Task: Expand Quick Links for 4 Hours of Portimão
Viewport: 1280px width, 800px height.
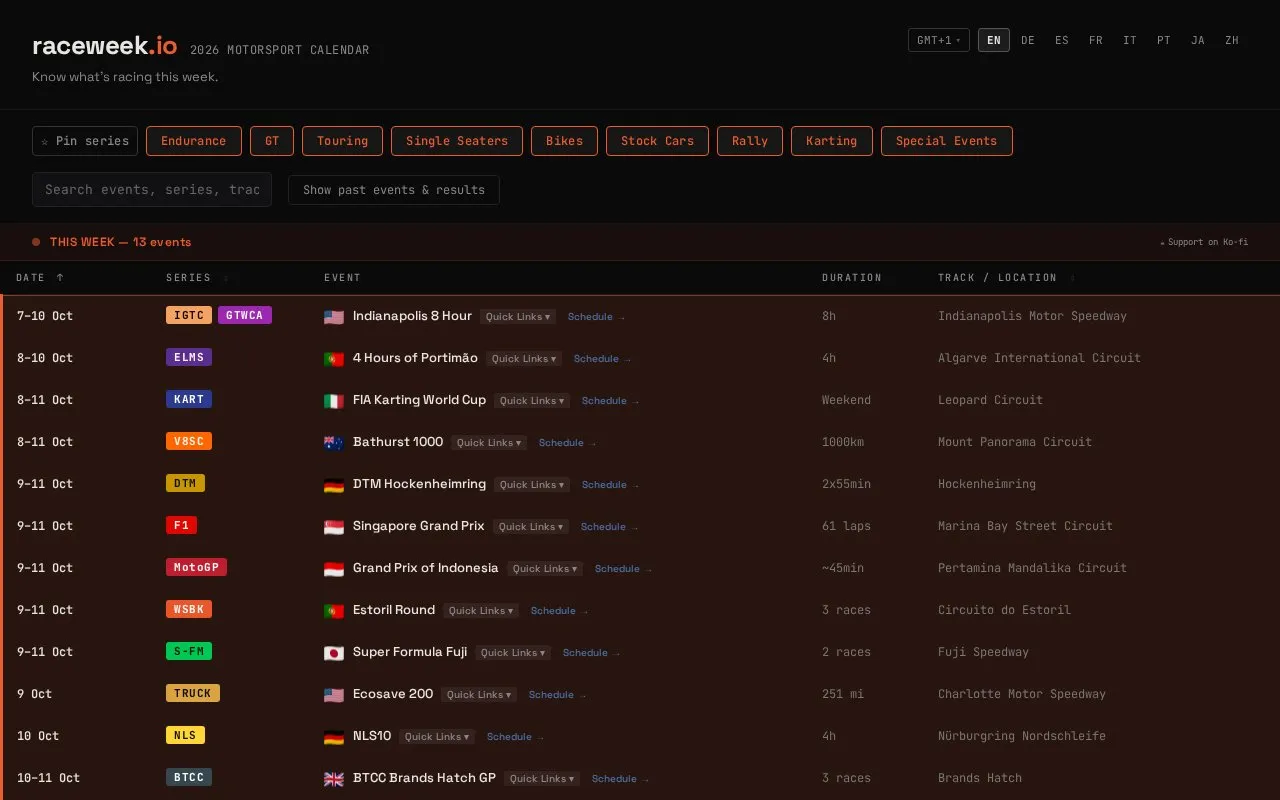Action: coord(524,359)
